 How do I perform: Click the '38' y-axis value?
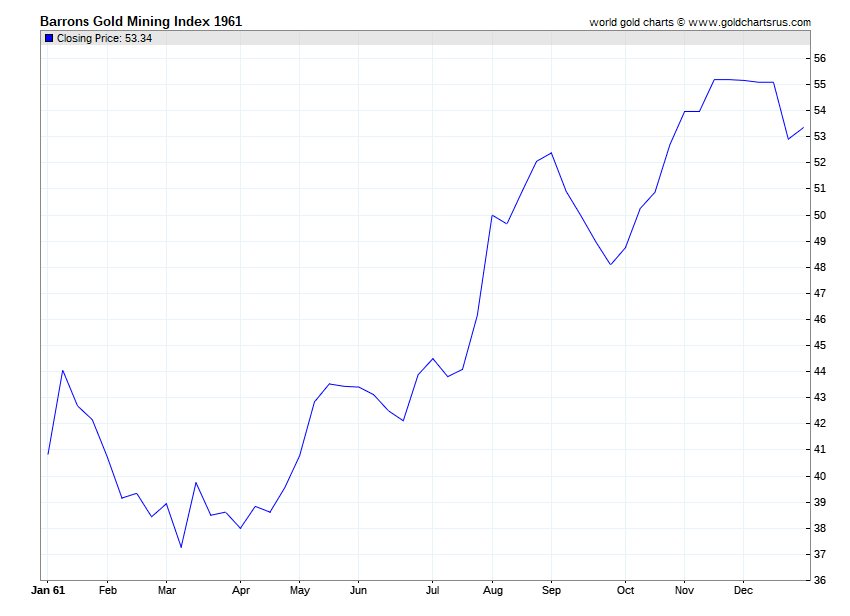(820, 528)
